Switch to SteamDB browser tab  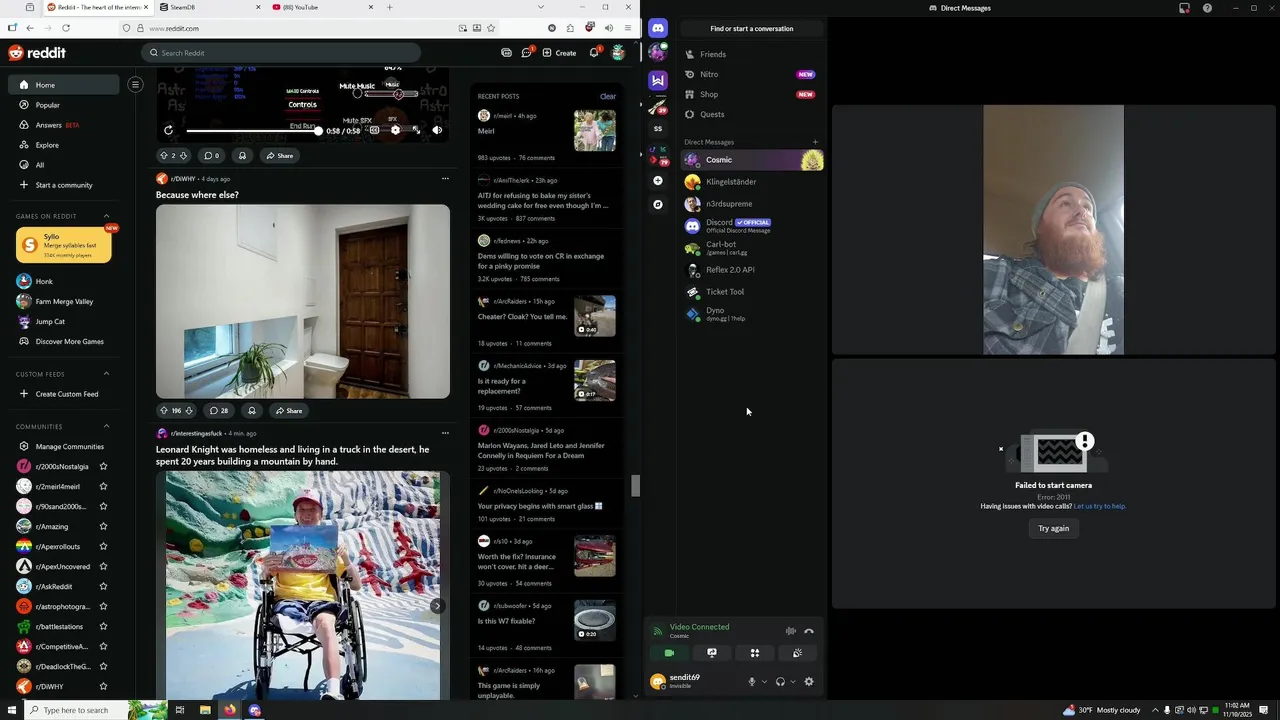(x=208, y=7)
